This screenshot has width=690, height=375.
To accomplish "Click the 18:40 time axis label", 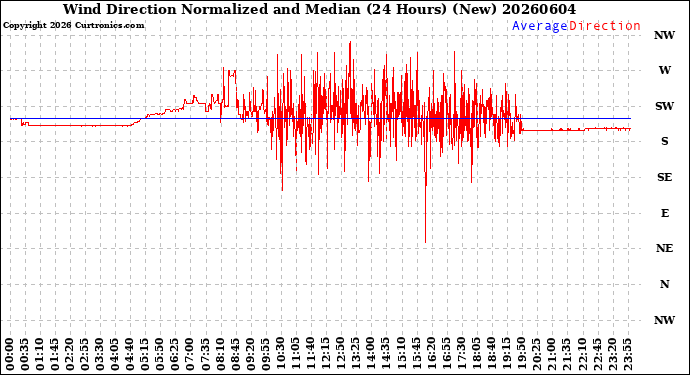I will tap(492, 355).
